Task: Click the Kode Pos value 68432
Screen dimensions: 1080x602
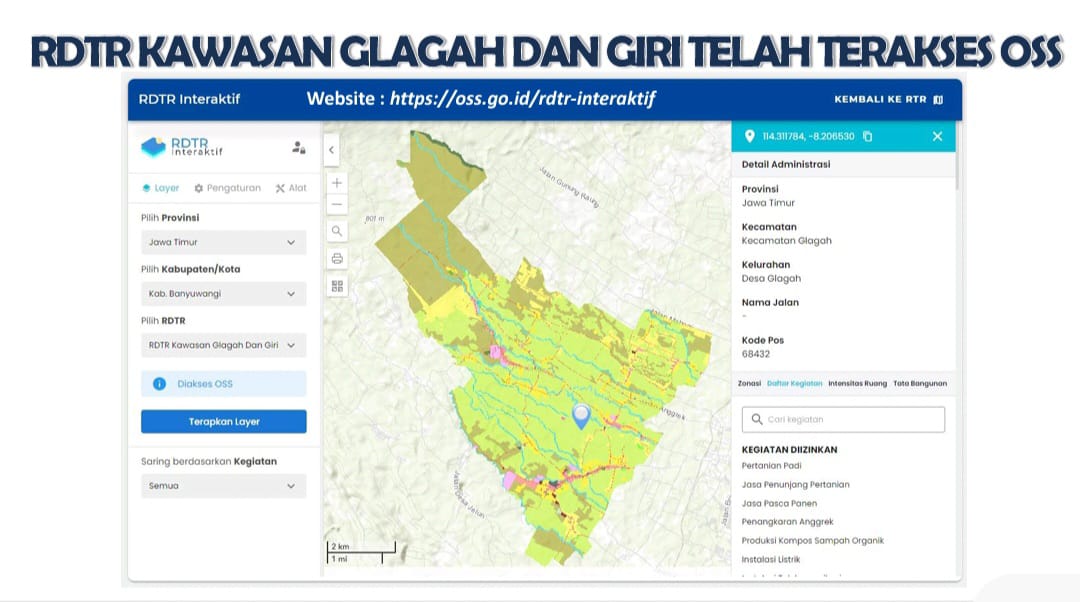Action: pyautogui.click(x=756, y=354)
